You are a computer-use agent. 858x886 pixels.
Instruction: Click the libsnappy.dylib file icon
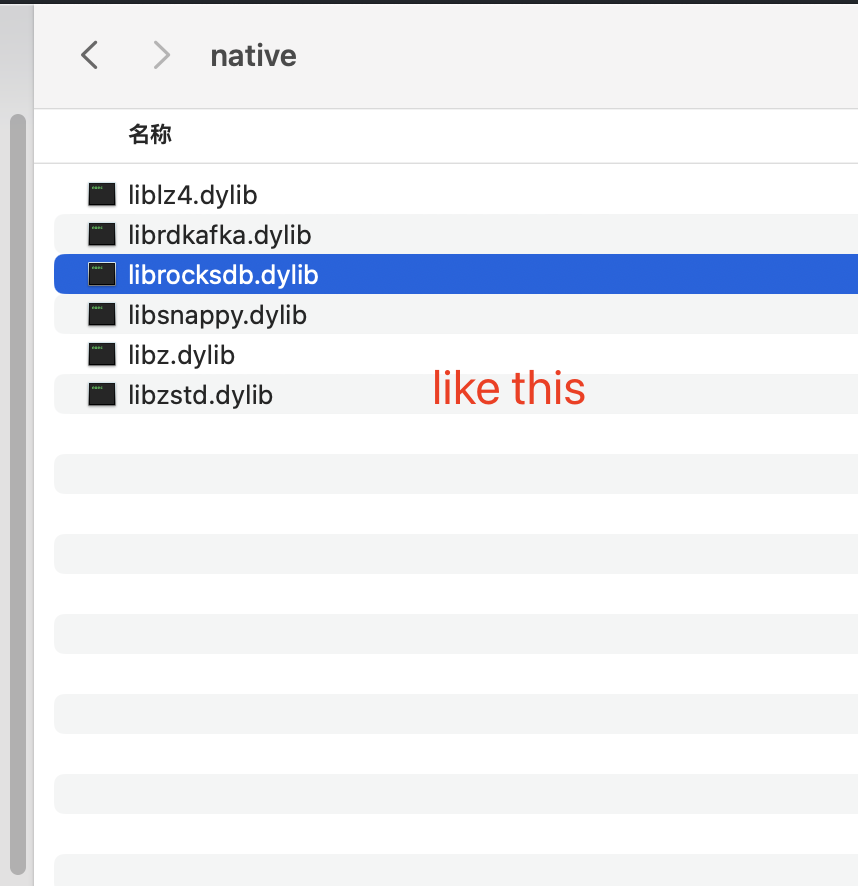pos(101,314)
